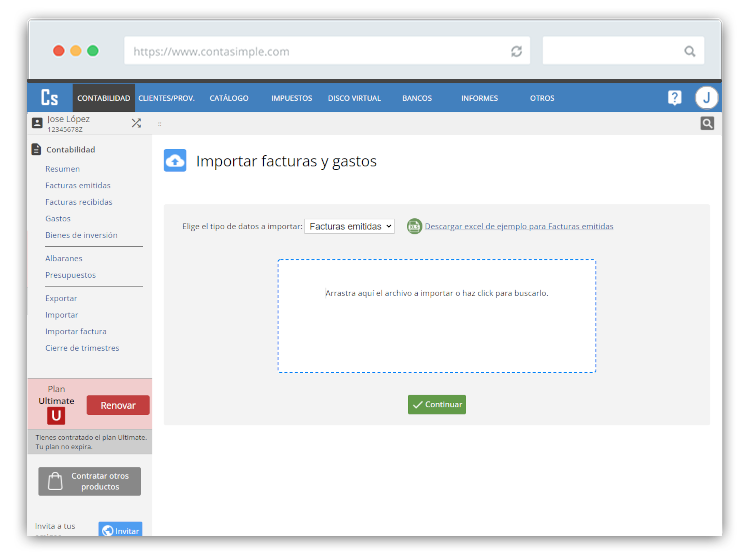750x552 pixels.
Task: Click the cloud upload icon by title
Action: coord(175,161)
